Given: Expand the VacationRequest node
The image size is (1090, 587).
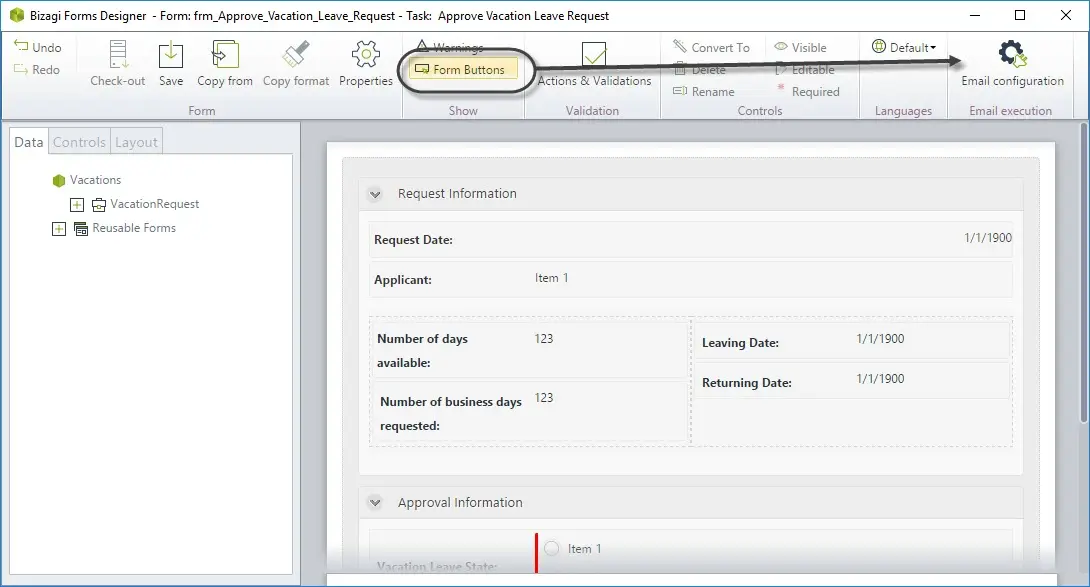Looking at the screenshot, I should pos(77,204).
